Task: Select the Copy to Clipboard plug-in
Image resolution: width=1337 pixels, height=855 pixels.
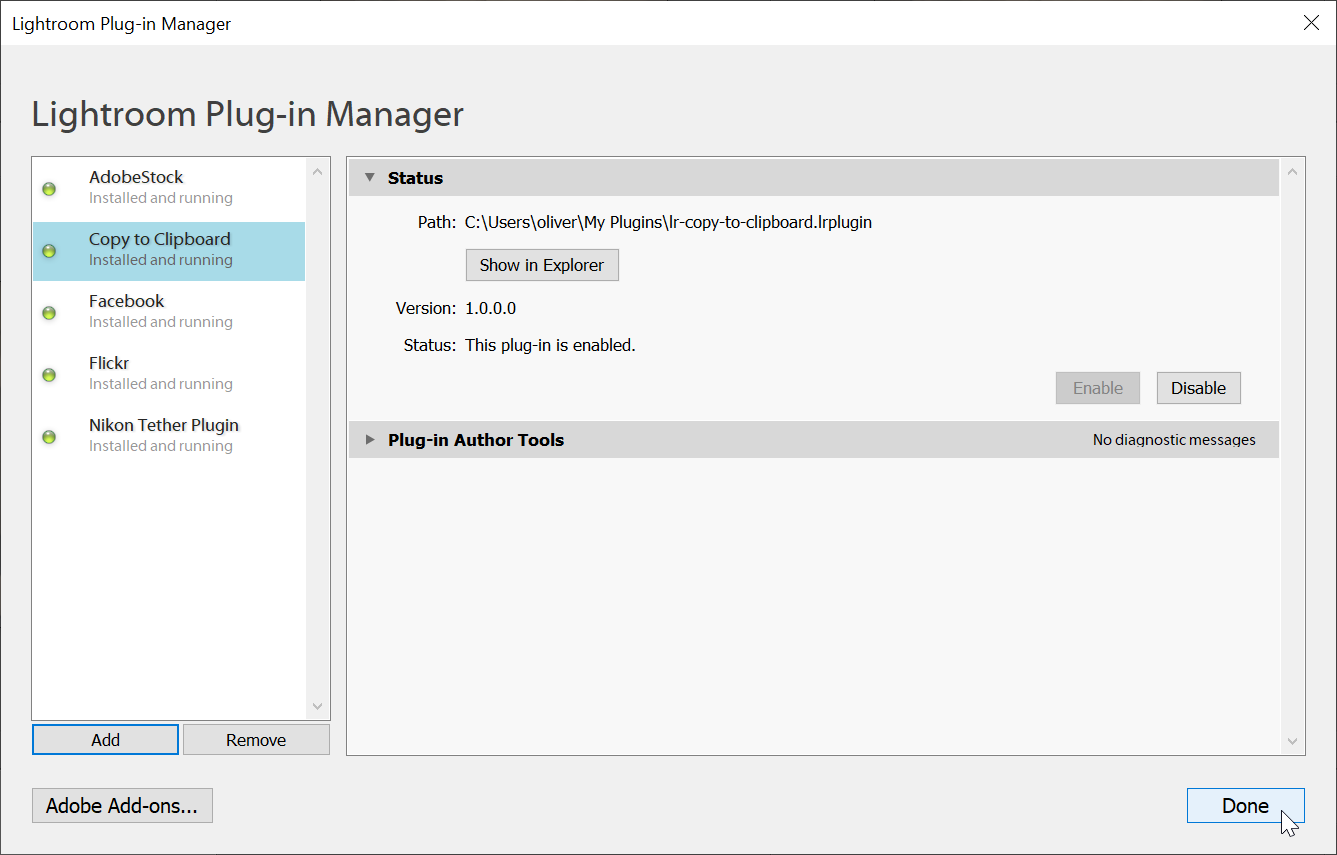Action: coord(169,250)
